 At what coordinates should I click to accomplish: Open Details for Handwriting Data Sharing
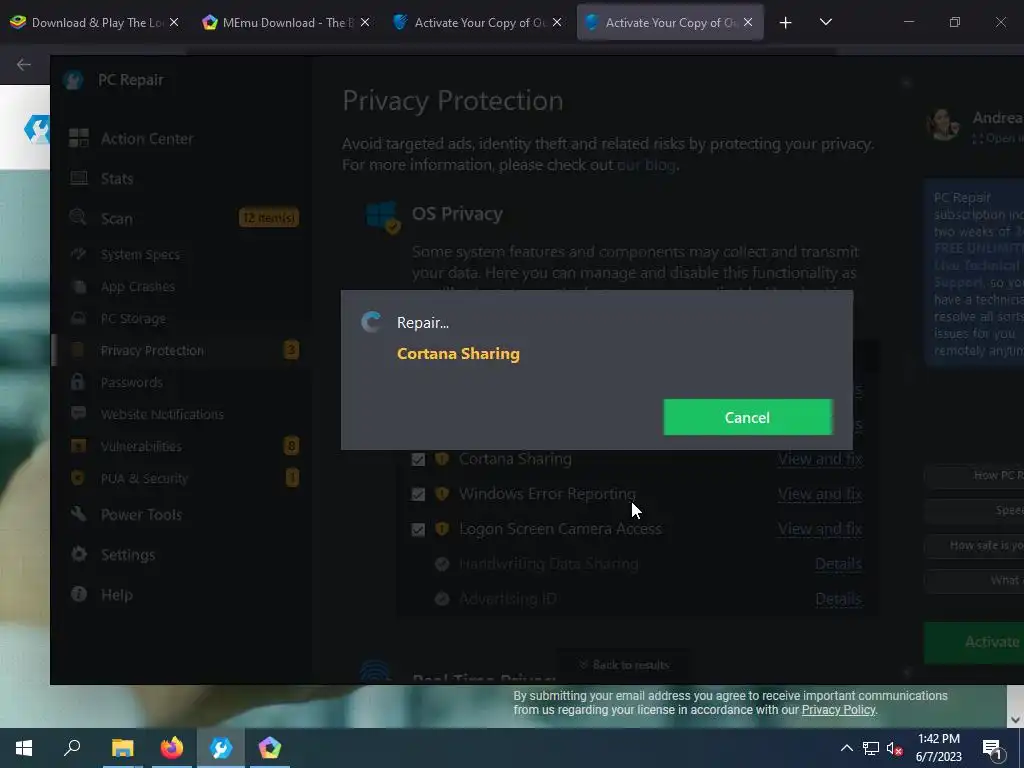click(839, 564)
